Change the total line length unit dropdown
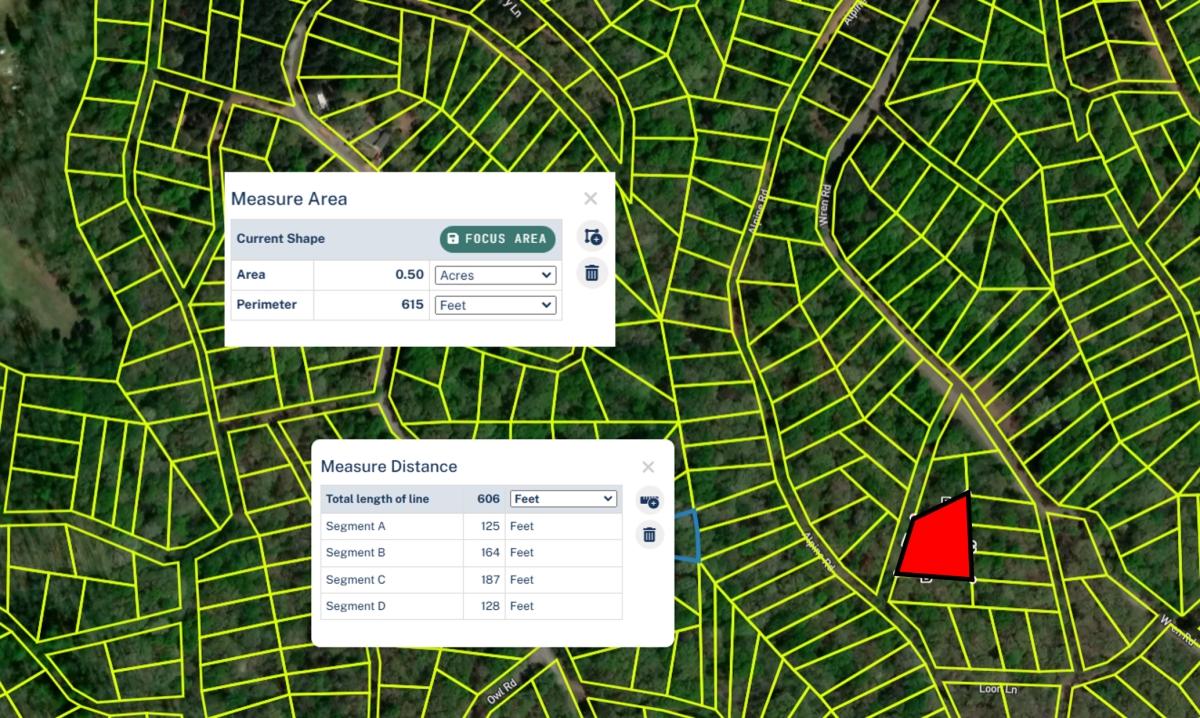Viewport: 1200px width, 718px height. point(563,499)
